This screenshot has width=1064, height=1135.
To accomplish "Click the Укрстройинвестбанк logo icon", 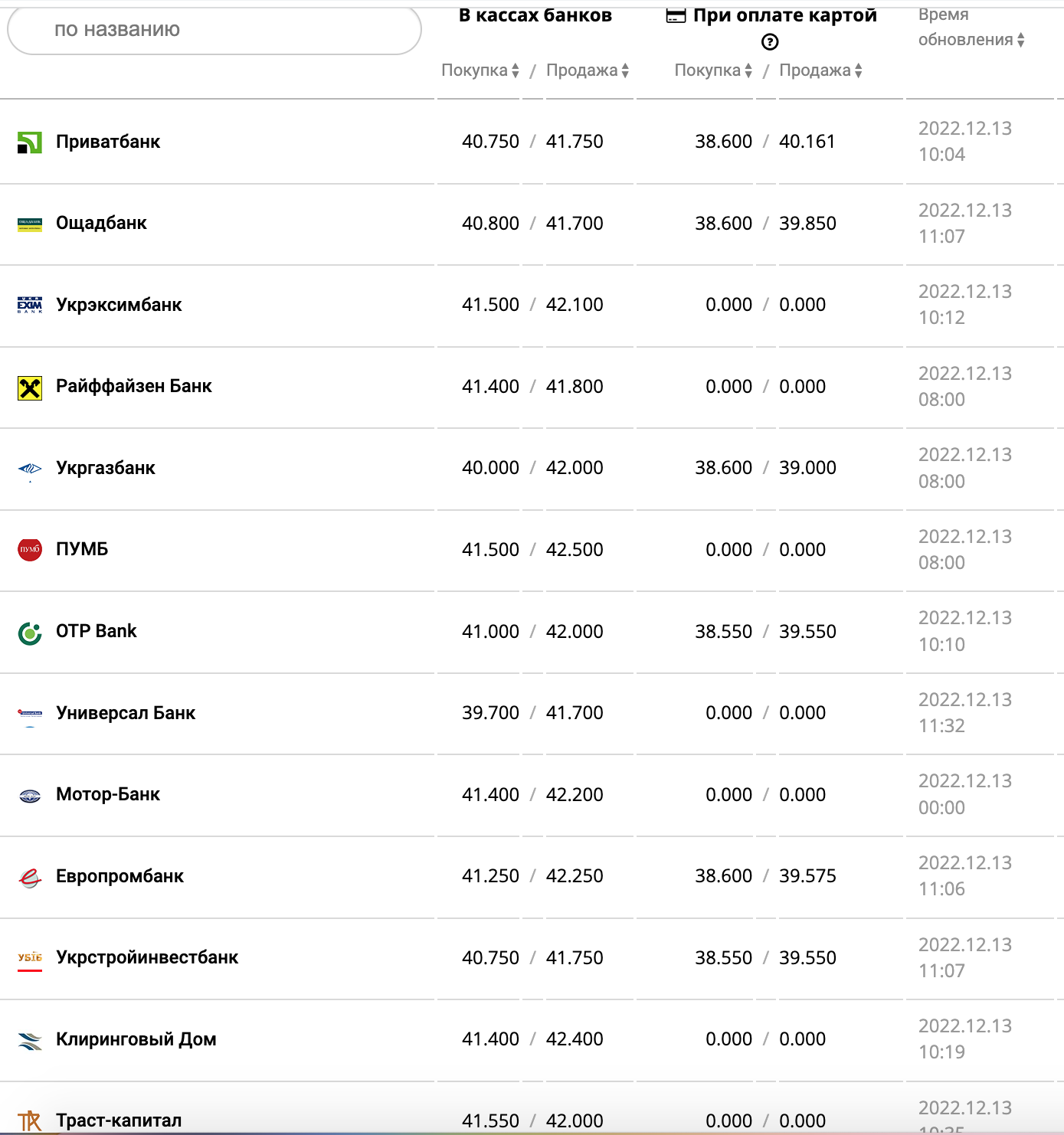I will [30, 958].
